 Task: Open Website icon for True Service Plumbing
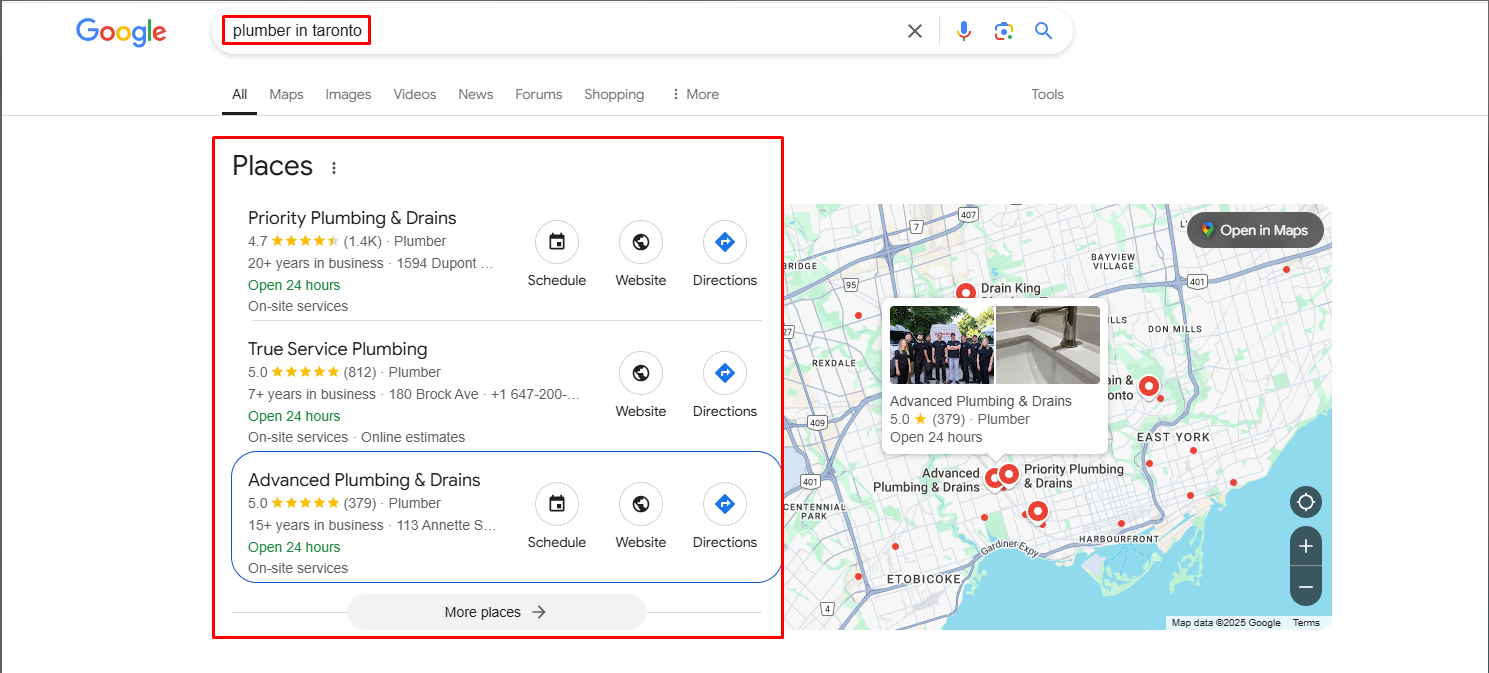click(641, 373)
